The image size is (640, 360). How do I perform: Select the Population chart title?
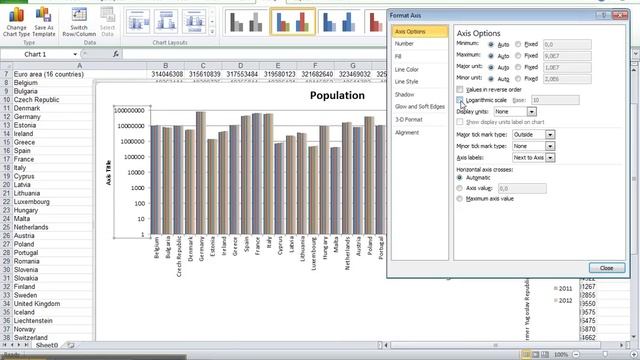click(x=337, y=96)
